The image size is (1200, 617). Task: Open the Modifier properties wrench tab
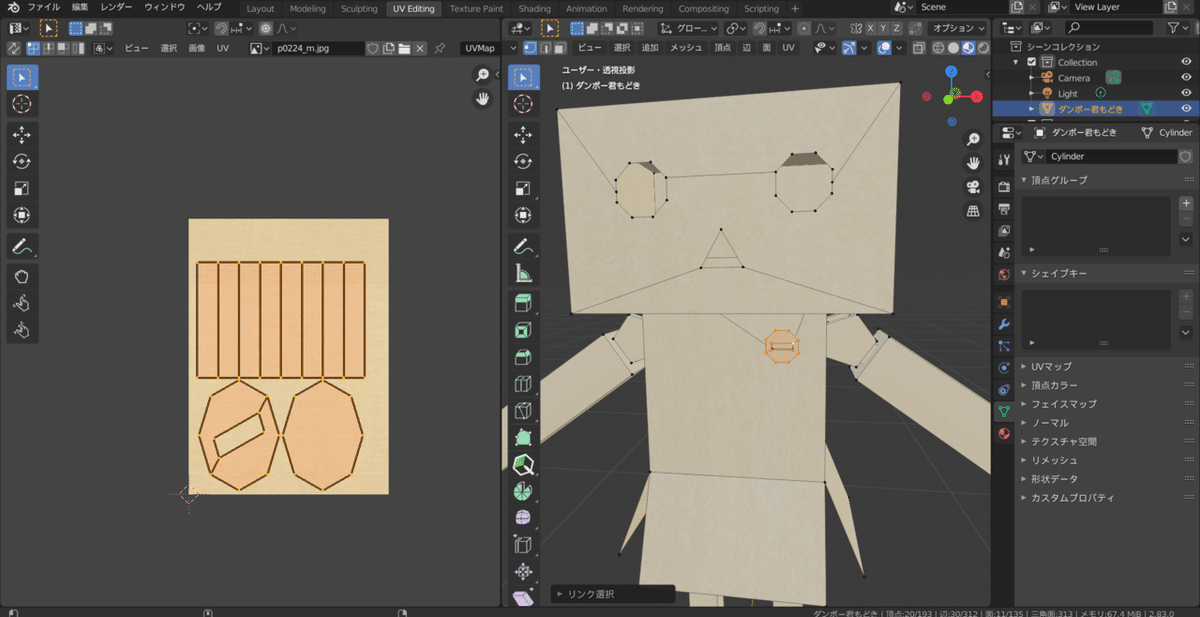click(x=1004, y=324)
